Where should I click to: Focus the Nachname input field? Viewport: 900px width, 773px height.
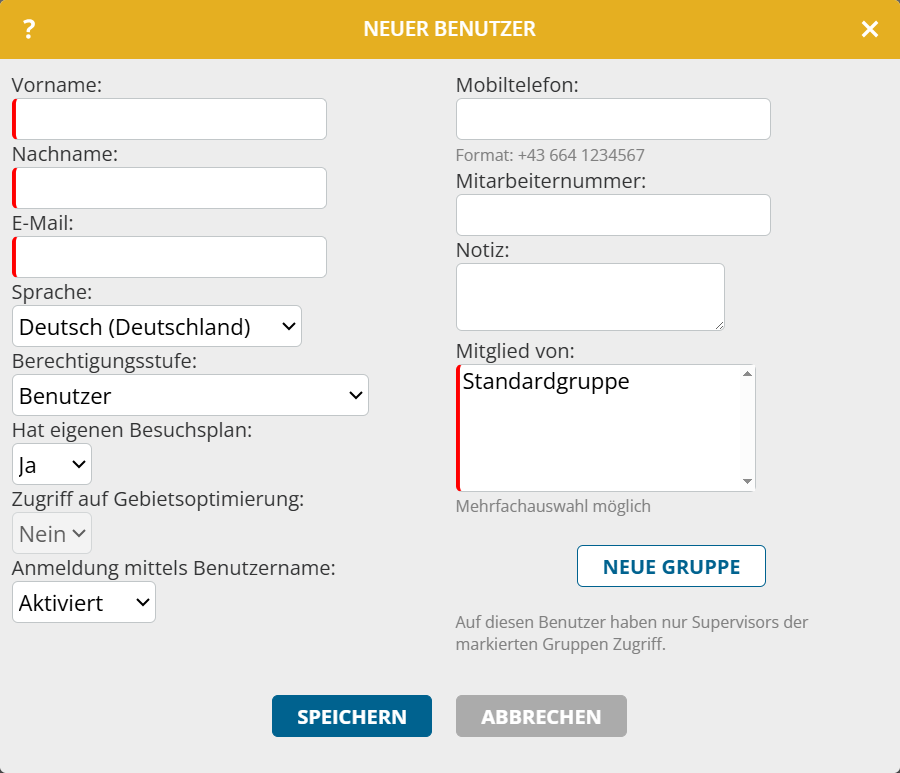coord(170,188)
